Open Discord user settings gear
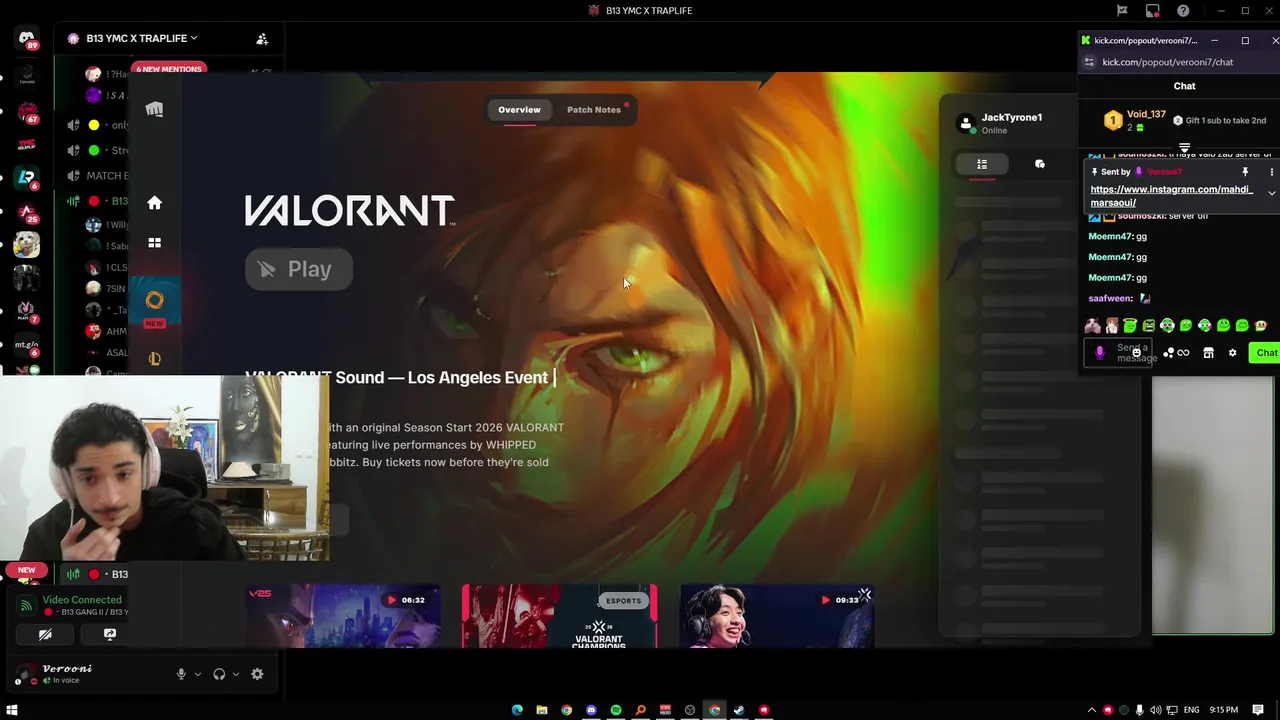Screen dimensions: 1280x720 [x=257, y=674]
